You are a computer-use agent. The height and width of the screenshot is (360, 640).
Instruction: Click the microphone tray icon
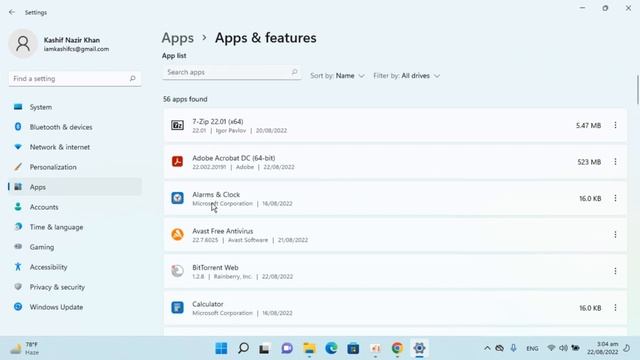pyautogui.click(x=513, y=348)
